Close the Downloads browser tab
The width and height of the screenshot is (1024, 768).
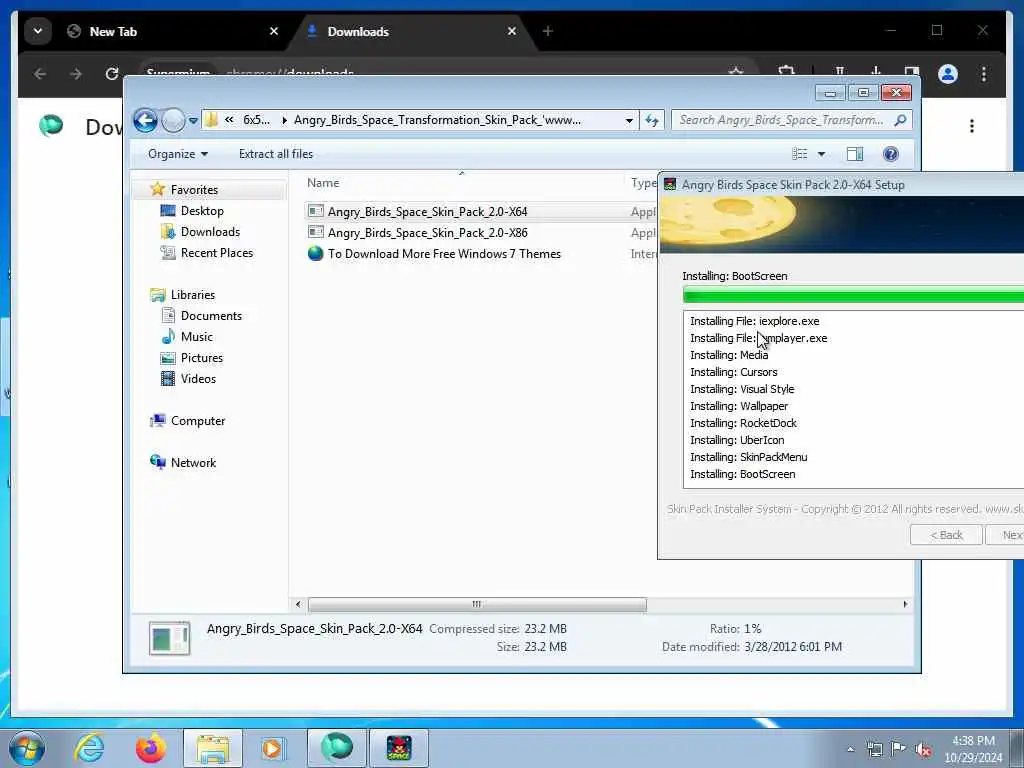(512, 31)
